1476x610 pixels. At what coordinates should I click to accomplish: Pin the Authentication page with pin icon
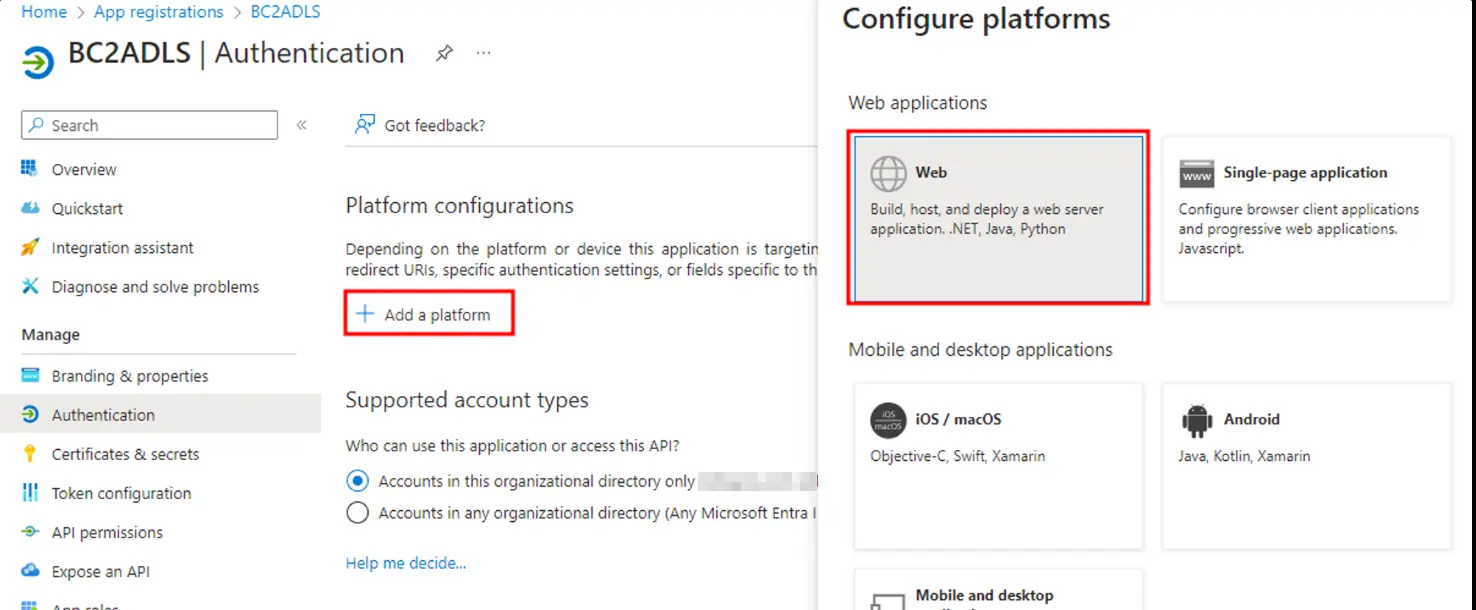(x=444, y=53)
